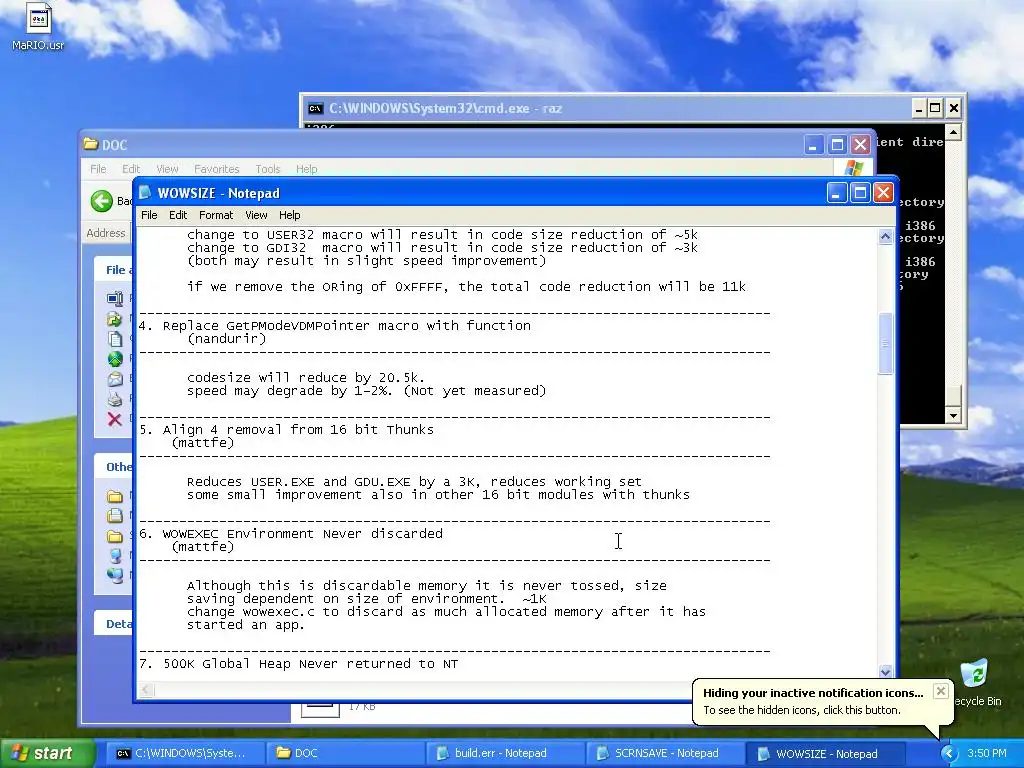Click heading '7. 500K Global Heap Never returned to NT'
Image resolution: width=1024 pixels, height=768 pixels.
(298, 664)
